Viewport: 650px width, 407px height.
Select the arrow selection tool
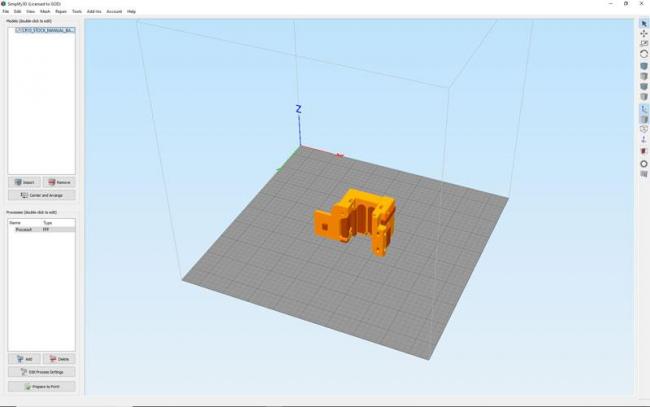pos(643,22)
